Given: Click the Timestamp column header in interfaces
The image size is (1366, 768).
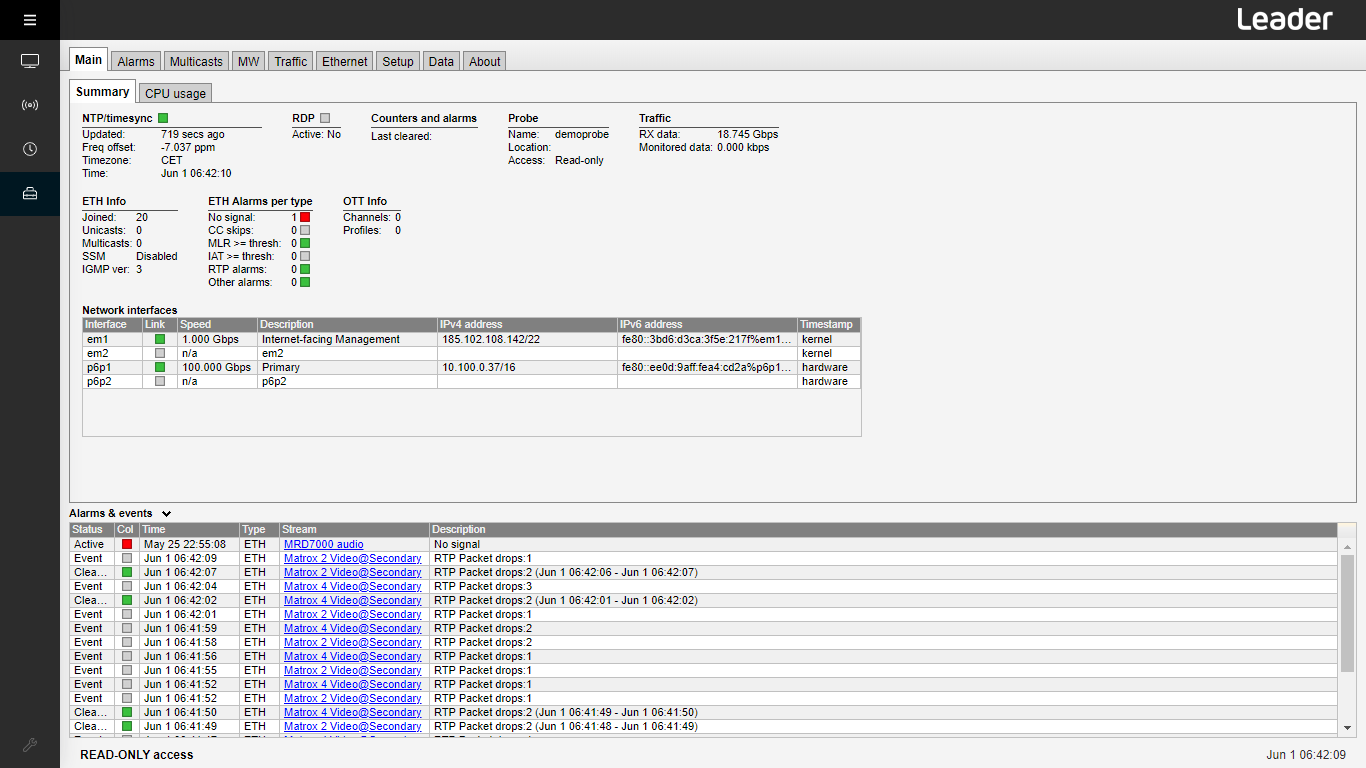Looking at the screenshot, I should coord(829,324).
